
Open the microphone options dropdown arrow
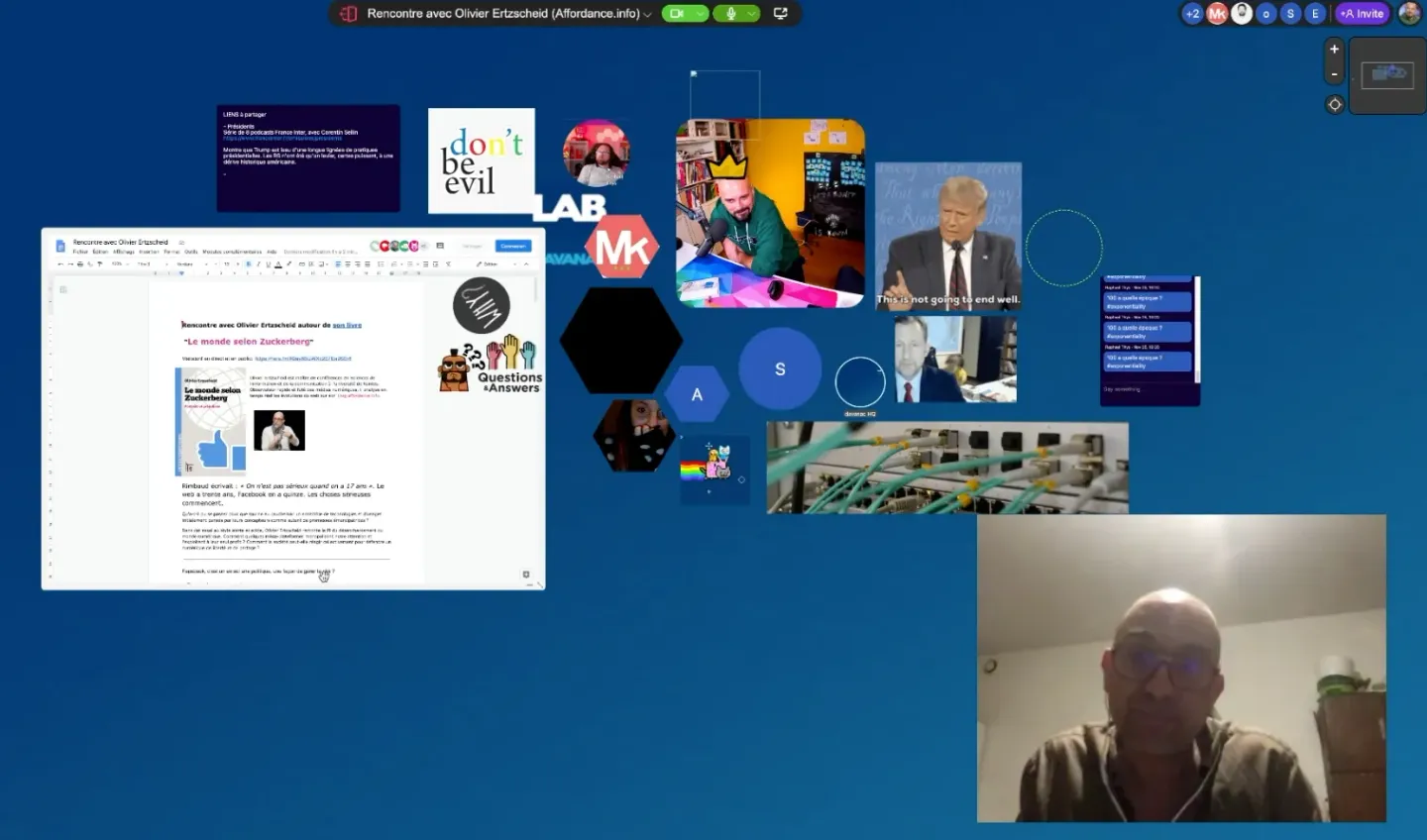tap(752, 14)
